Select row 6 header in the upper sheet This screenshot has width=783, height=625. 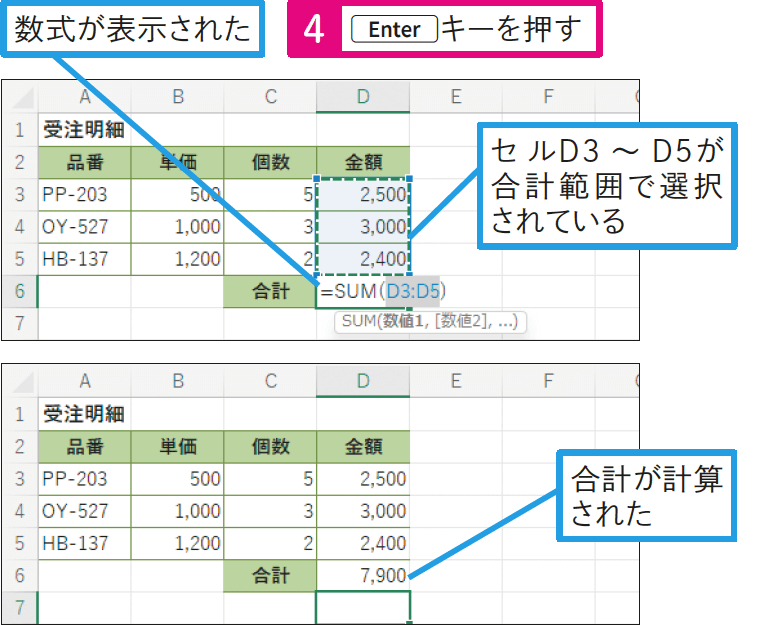[20, 291]
